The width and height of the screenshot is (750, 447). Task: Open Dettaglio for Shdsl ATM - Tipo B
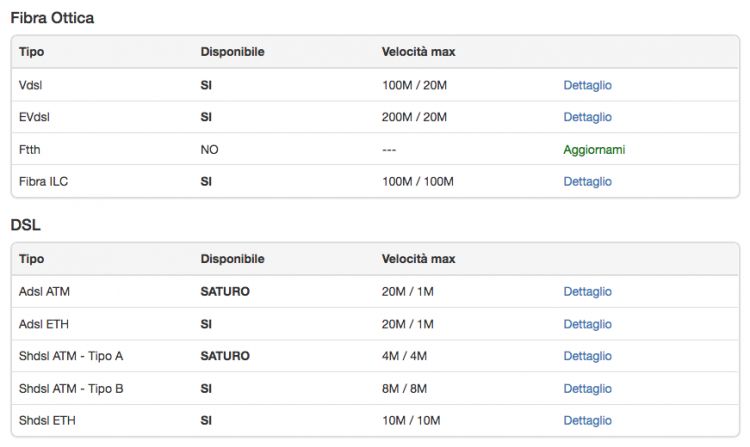pos(587,388)
